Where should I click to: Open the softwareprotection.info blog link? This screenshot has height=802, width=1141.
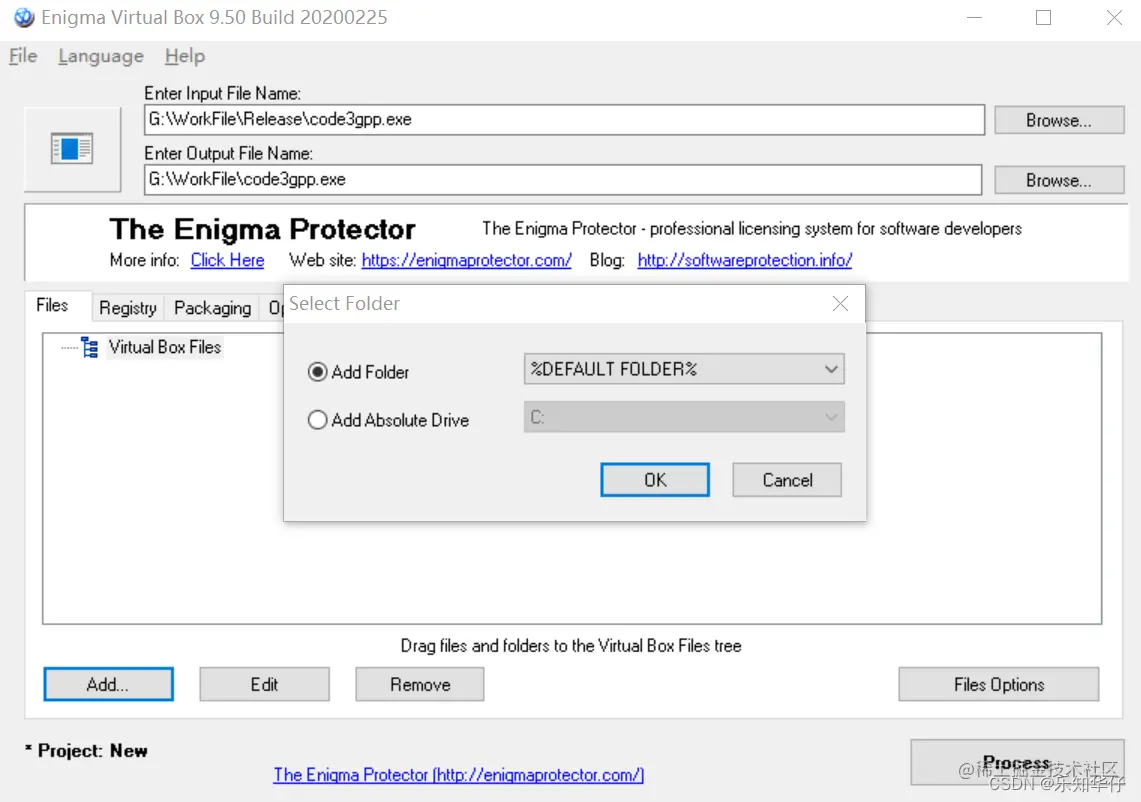point(744,260)
